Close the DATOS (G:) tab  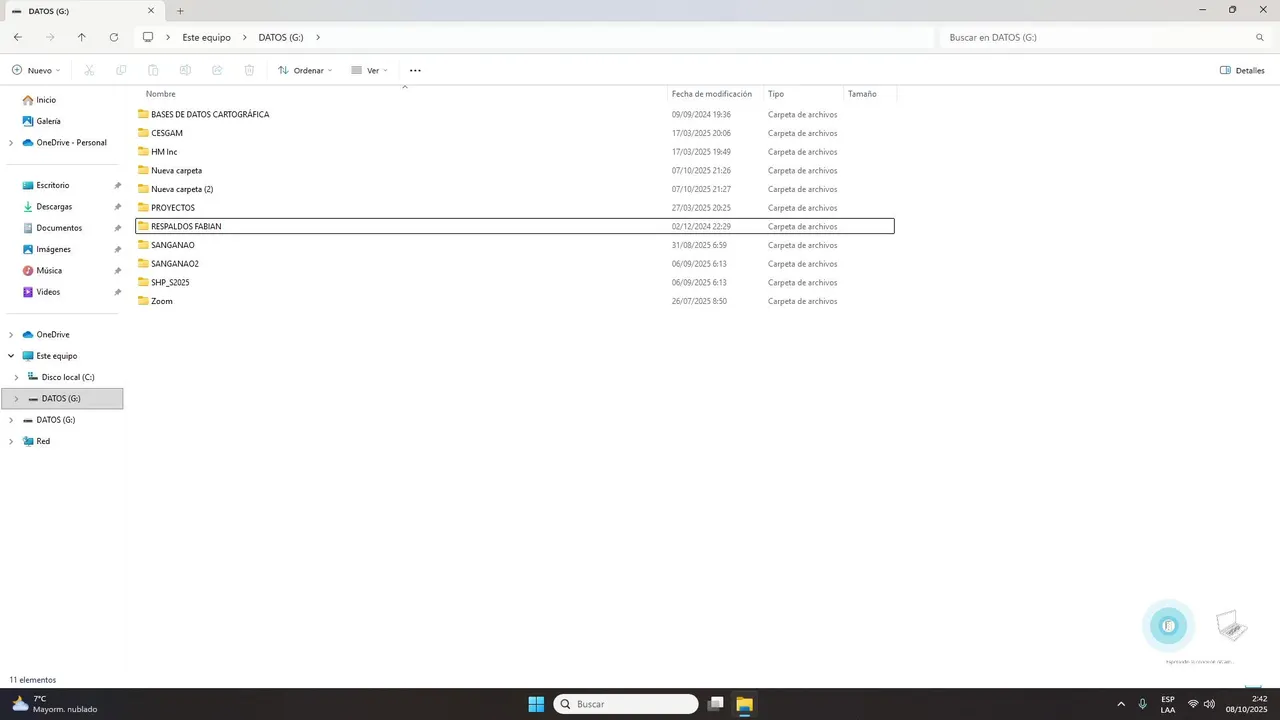click(x=151, y=11)
